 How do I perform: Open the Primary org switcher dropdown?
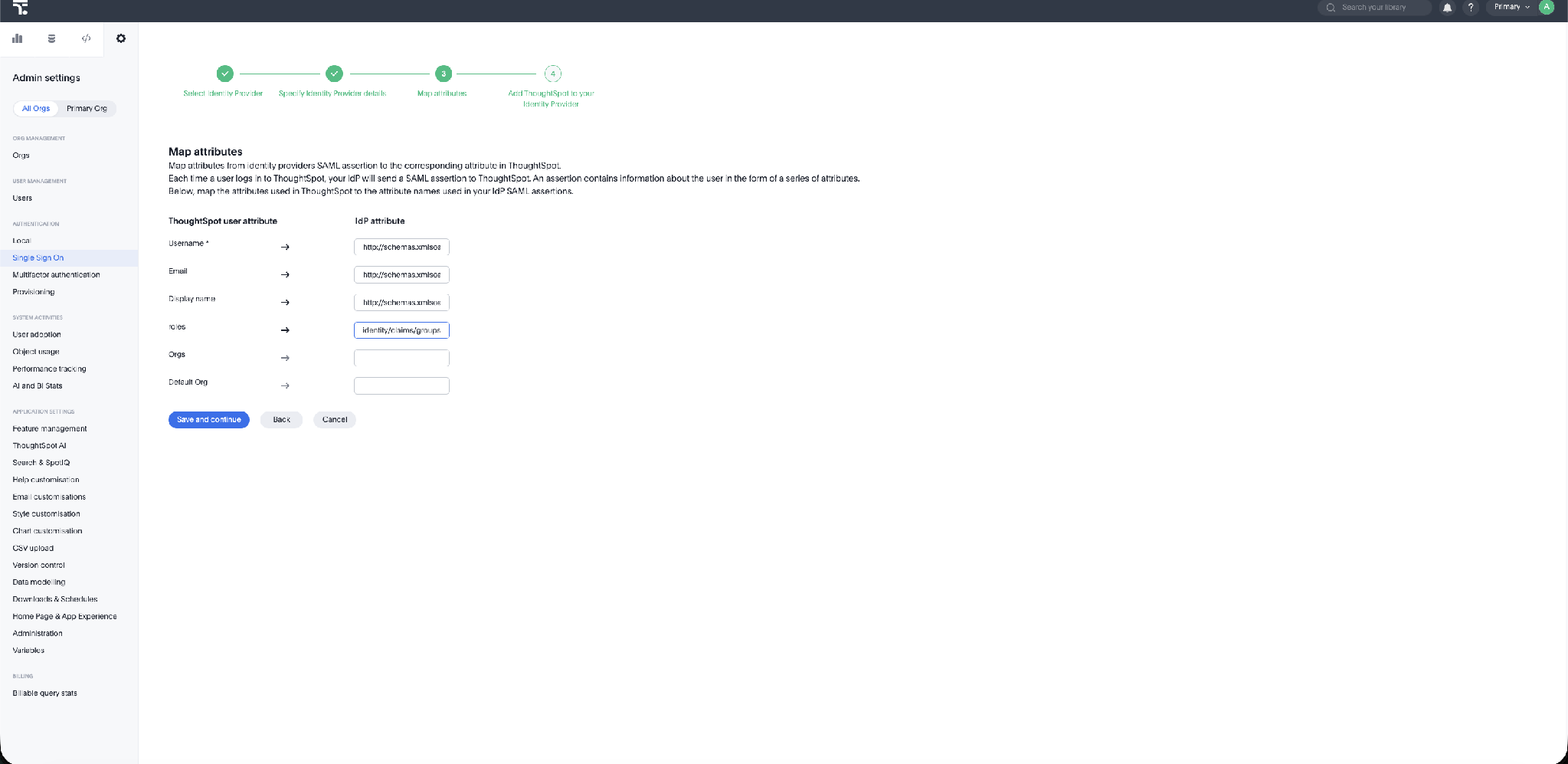click(x=1511, y=7)
